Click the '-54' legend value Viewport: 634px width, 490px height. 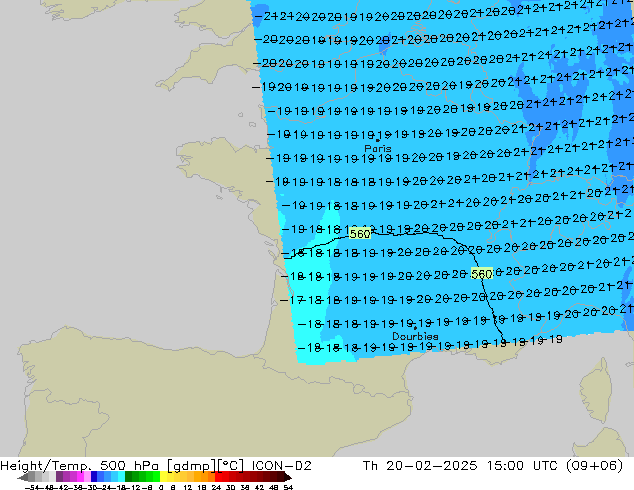tap(32, 487)
